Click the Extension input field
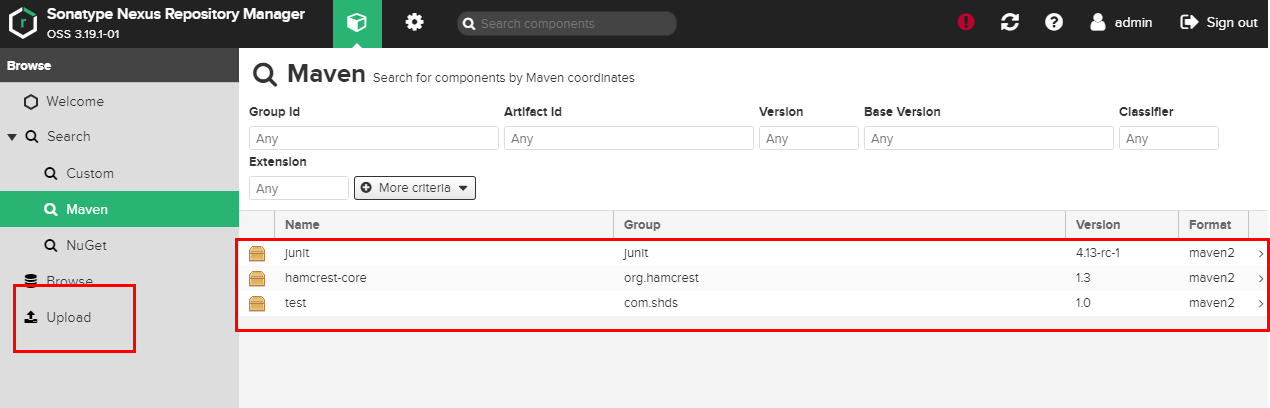 299,188
